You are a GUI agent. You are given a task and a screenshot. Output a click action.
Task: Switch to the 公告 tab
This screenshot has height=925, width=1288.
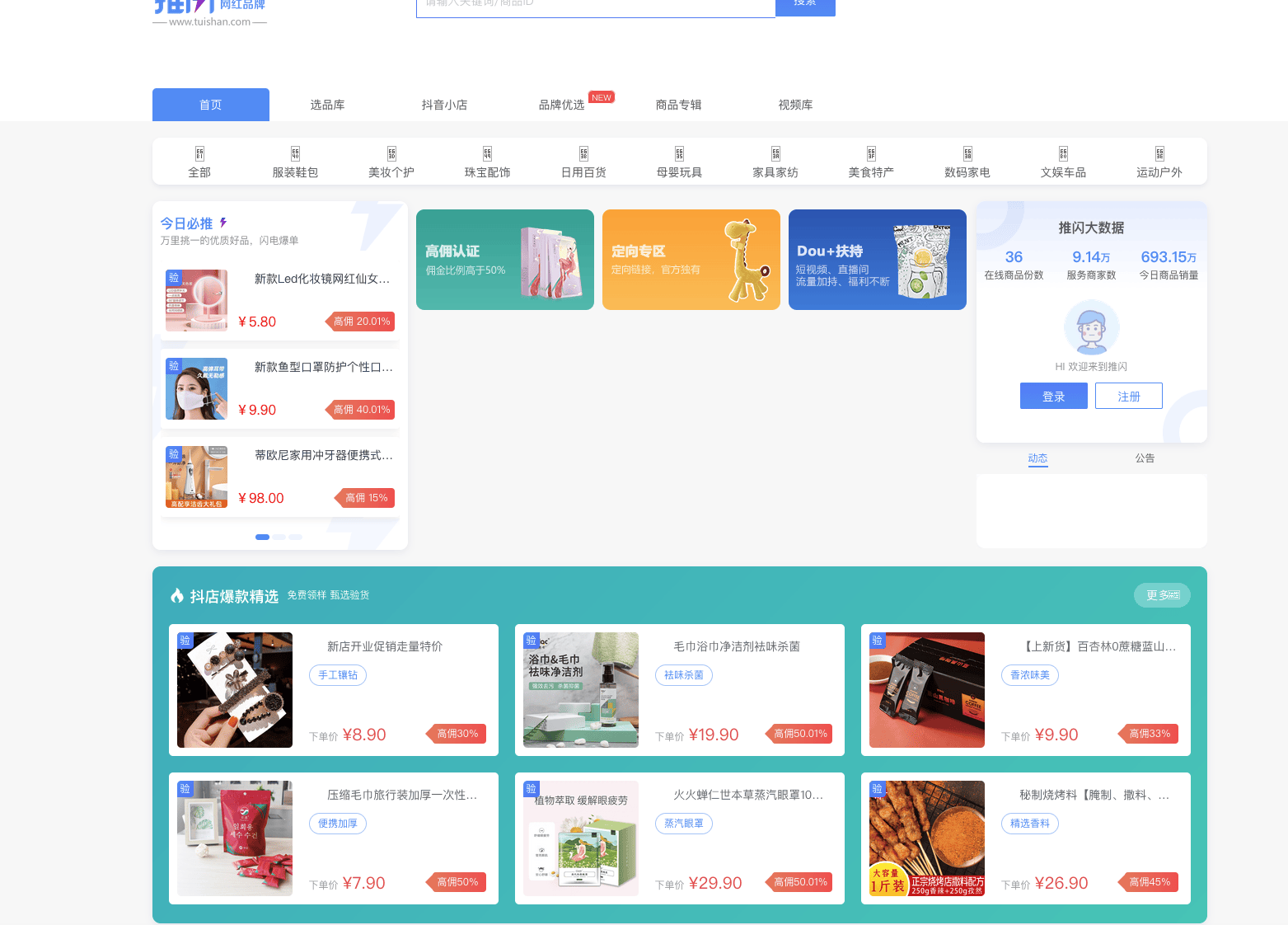point(1145,458)
